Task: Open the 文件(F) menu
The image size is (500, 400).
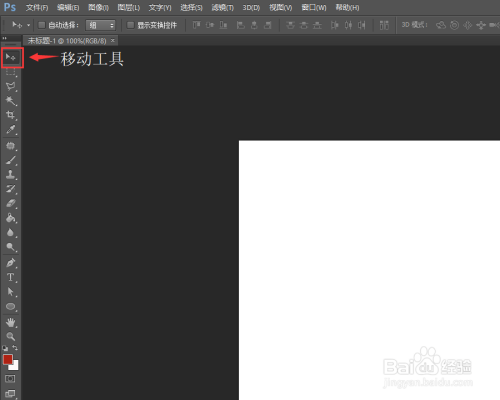Action: click(x=37, y=7)
